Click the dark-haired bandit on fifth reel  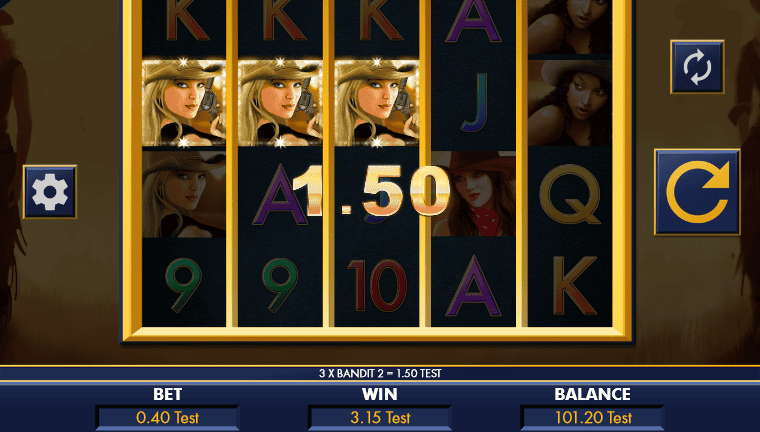click(570, 102)
